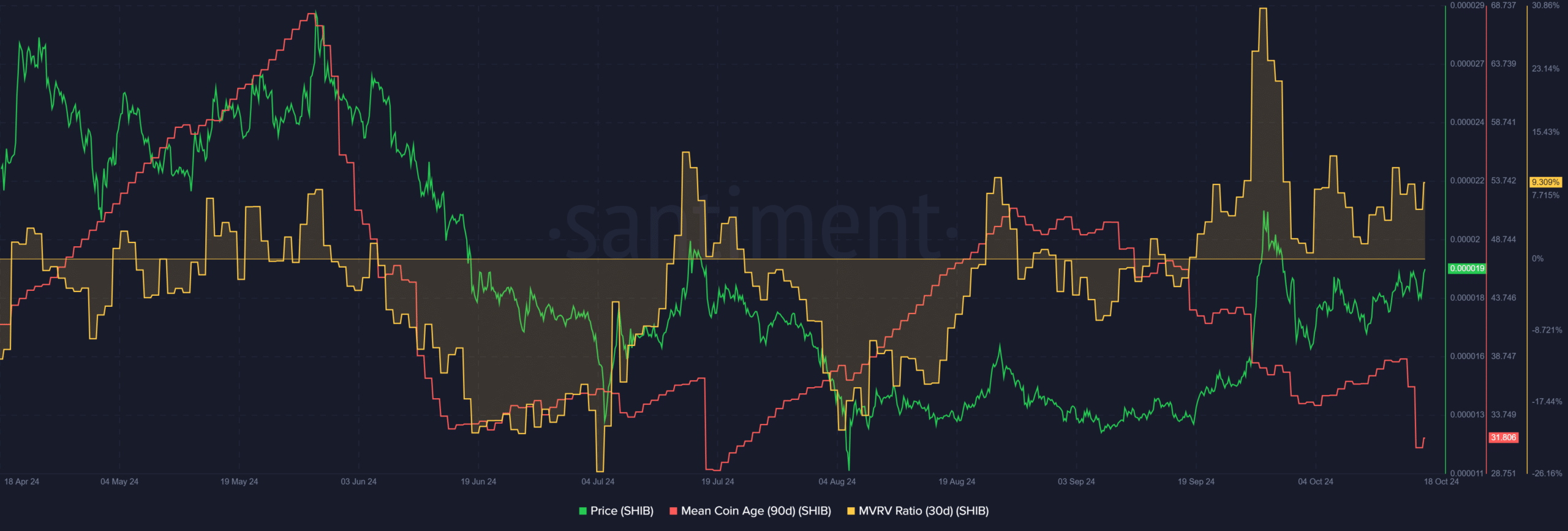Click the 48.744 coin age axis value
This screenshot has width=1568, height=531.
1504,239
